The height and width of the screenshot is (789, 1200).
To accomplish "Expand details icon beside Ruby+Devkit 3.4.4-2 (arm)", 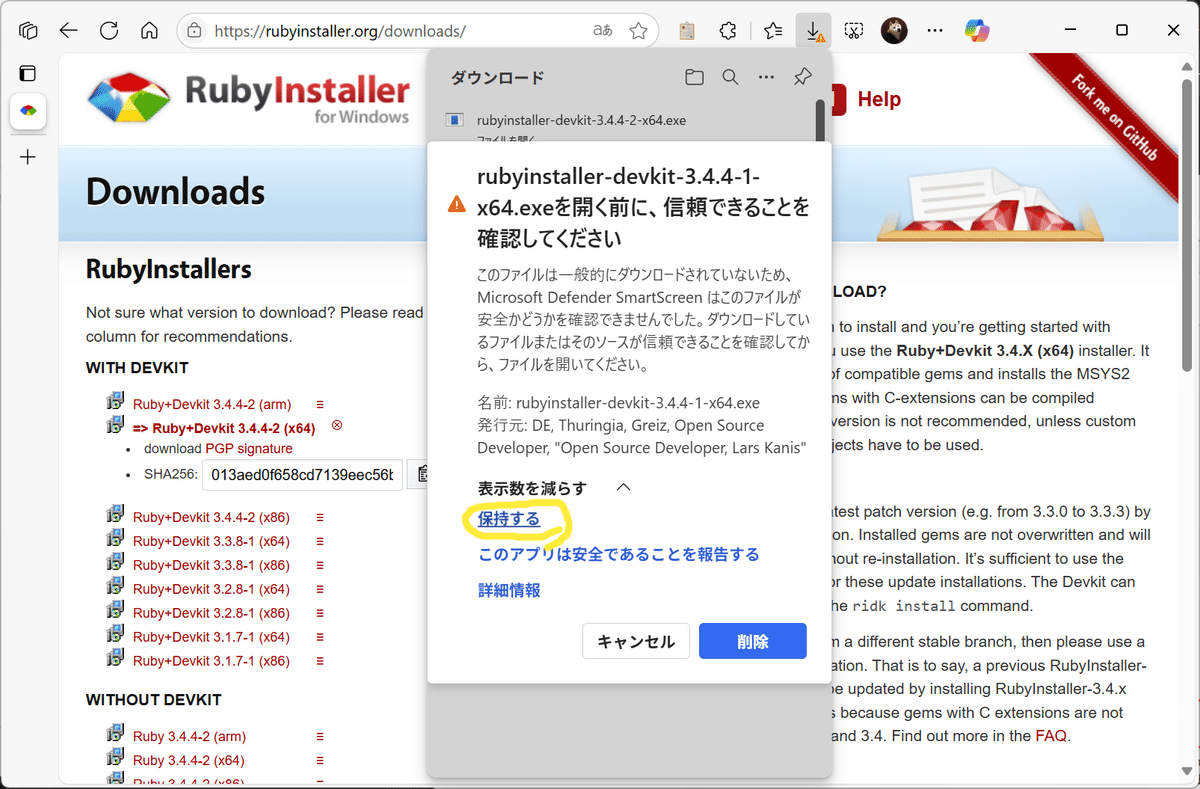I will tap(321, 404).
